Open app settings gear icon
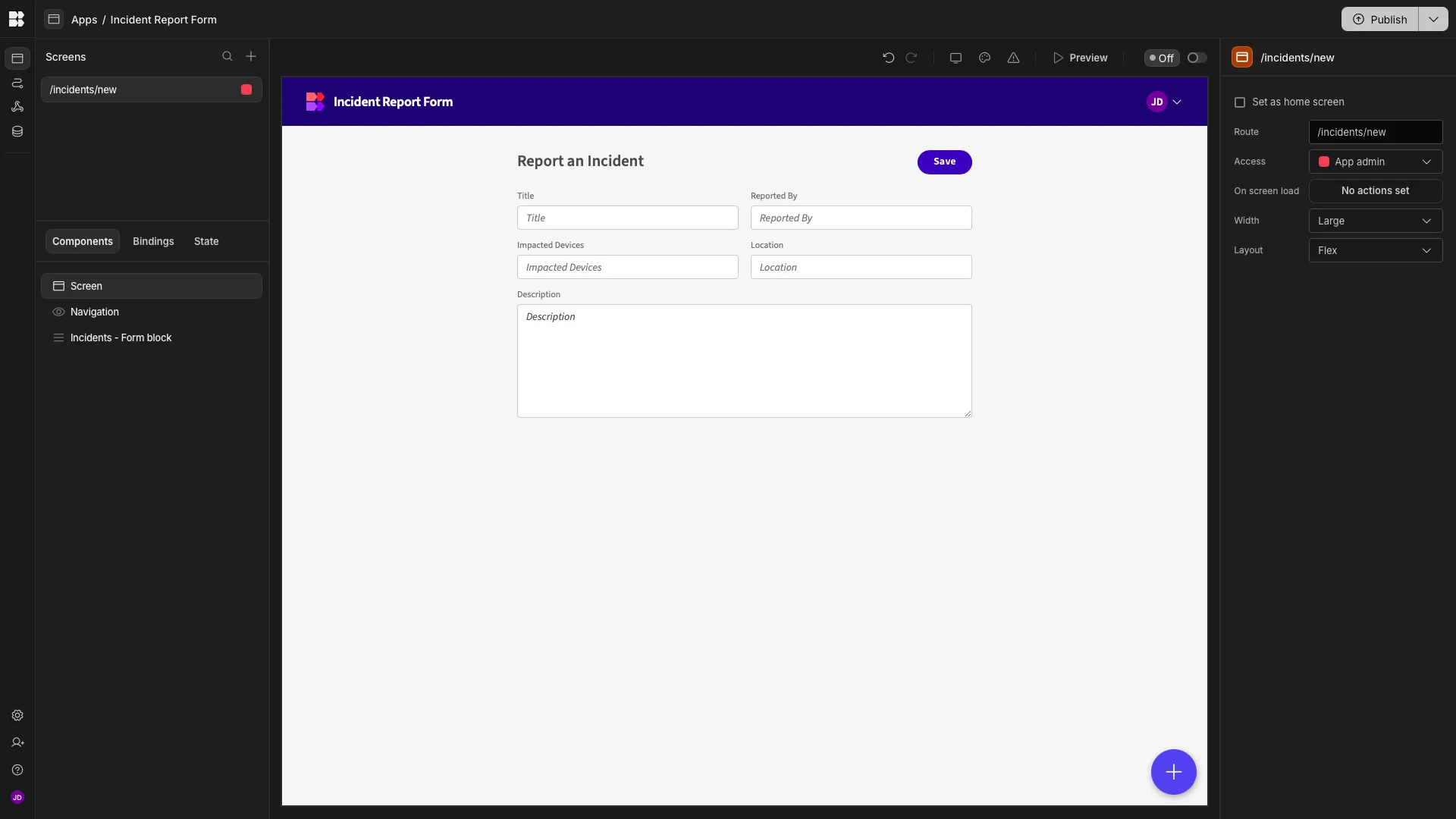Screen dimensions: 1456x819 click(x=17, y=715)
